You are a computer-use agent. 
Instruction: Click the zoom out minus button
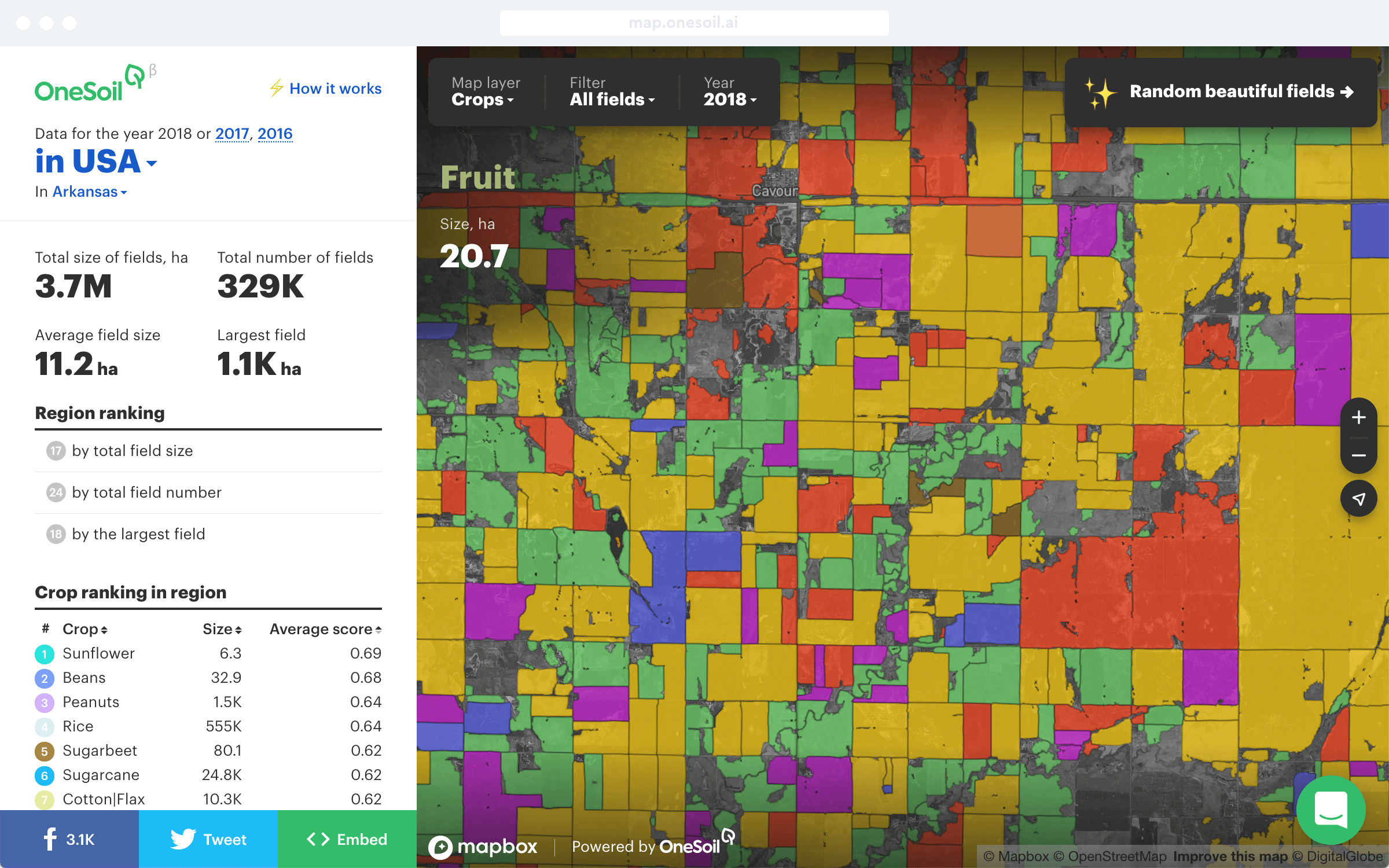[x=1358, y=456]
